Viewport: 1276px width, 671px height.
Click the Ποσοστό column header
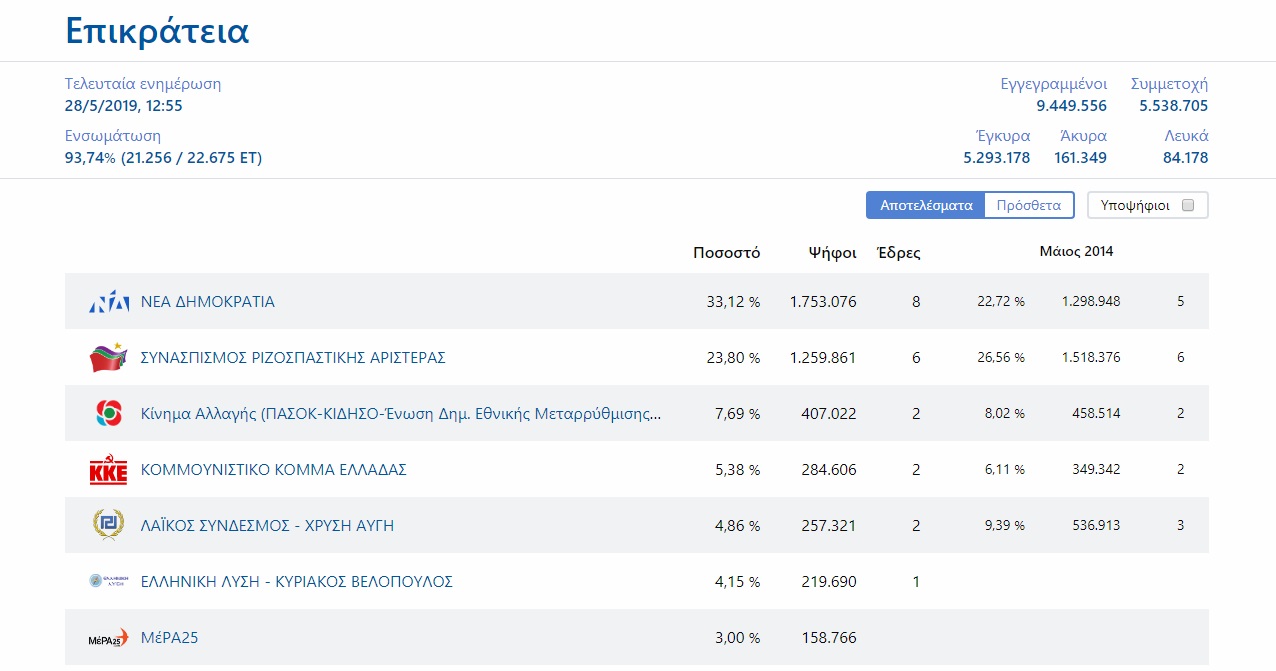pyautogui.click(x=726, y=253)
